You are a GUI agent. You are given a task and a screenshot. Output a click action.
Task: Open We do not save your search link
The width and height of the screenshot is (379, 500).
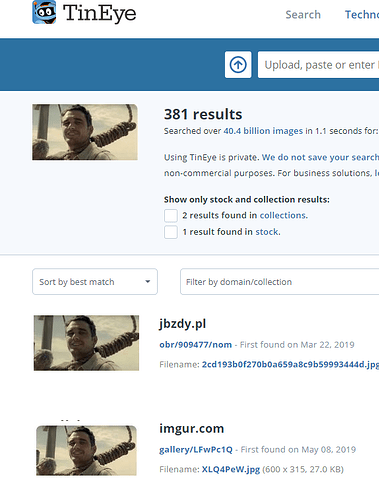point(320,157)
